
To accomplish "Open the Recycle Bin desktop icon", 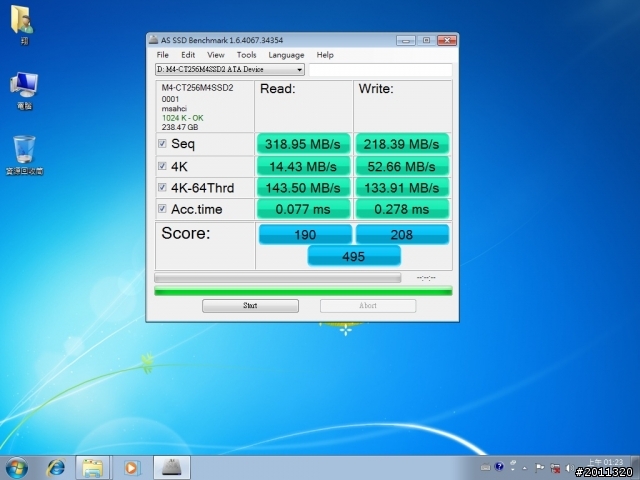I will 24,155.
